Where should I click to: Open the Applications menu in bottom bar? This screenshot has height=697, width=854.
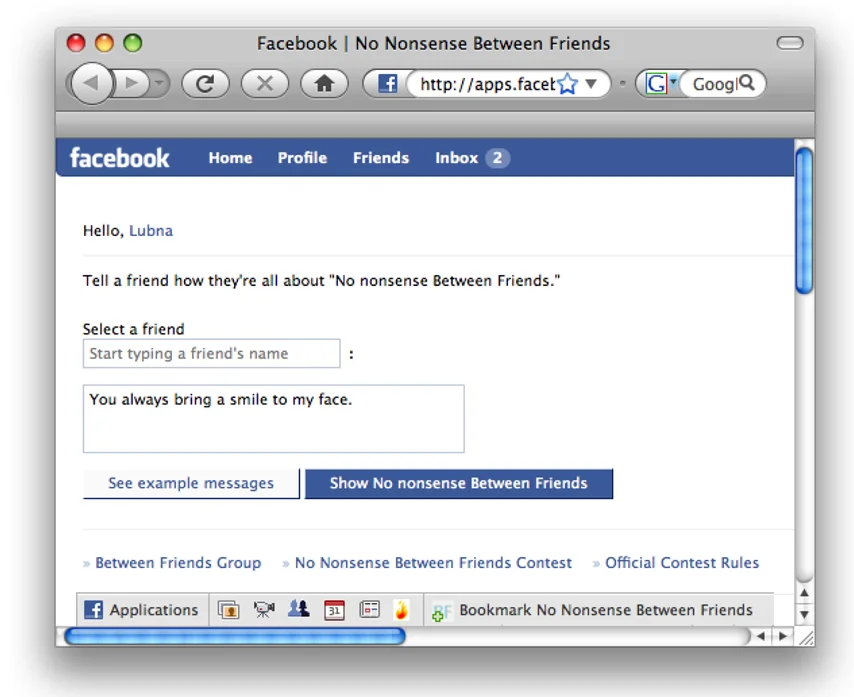[142, 610]
